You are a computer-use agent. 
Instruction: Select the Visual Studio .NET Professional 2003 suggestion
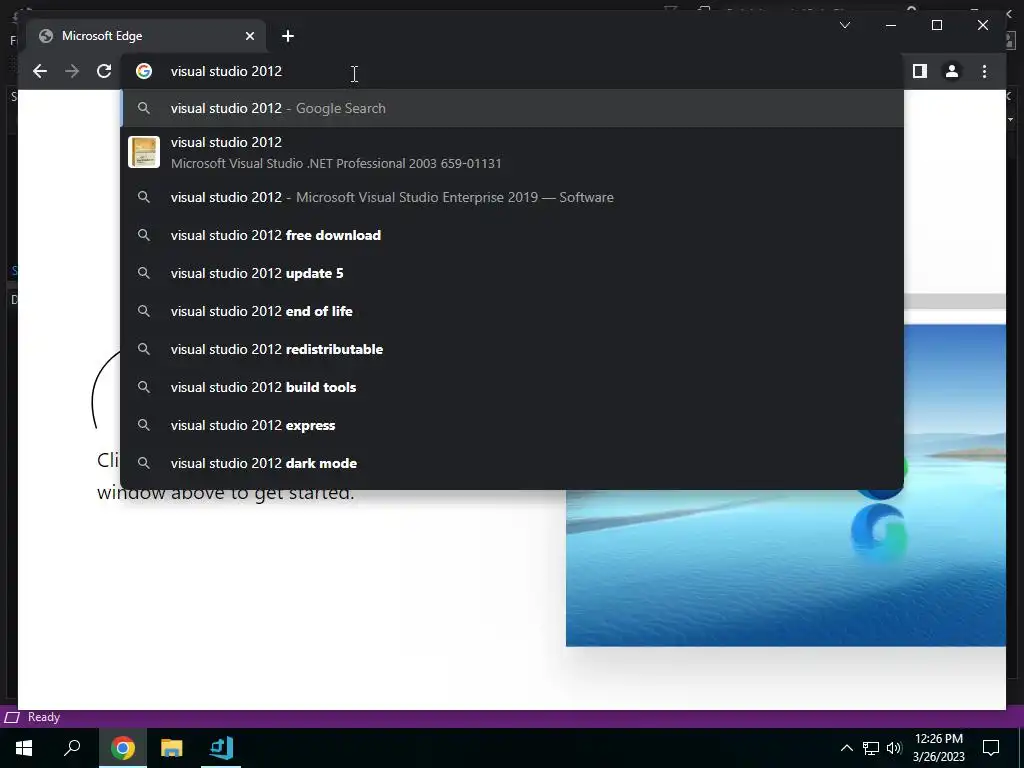[x=513, y=152]
